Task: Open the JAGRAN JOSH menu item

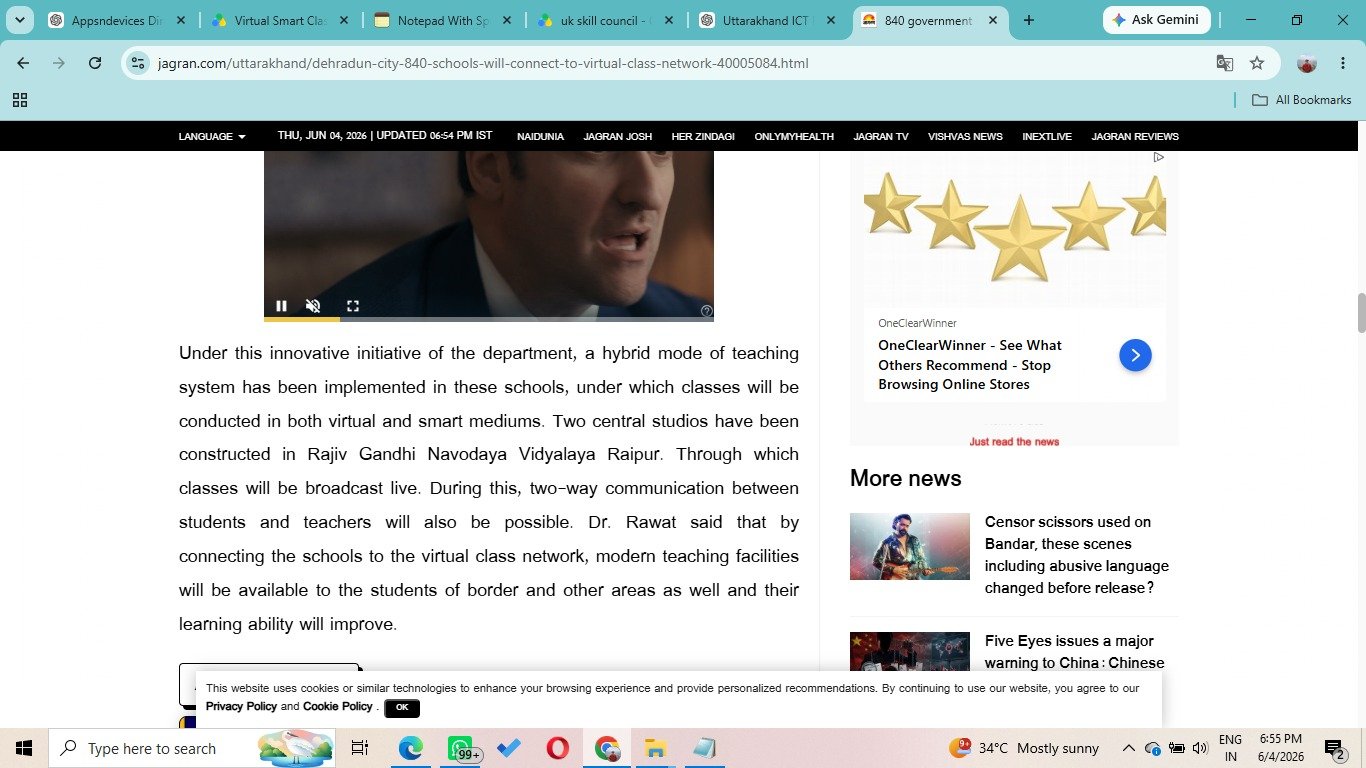Action: (x=618, y=137)
